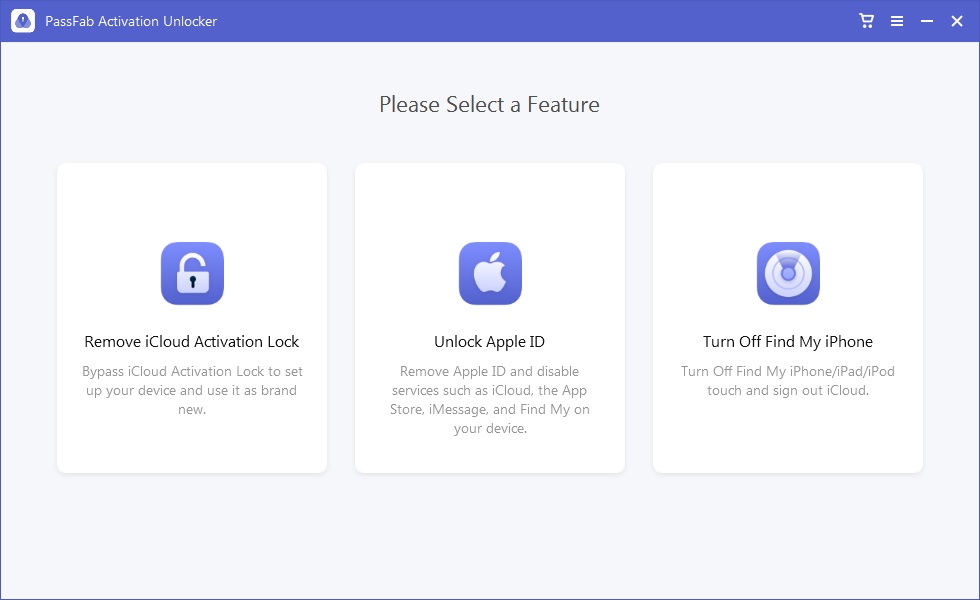Select Turn Off Find My iPhone title

[788, 341]
